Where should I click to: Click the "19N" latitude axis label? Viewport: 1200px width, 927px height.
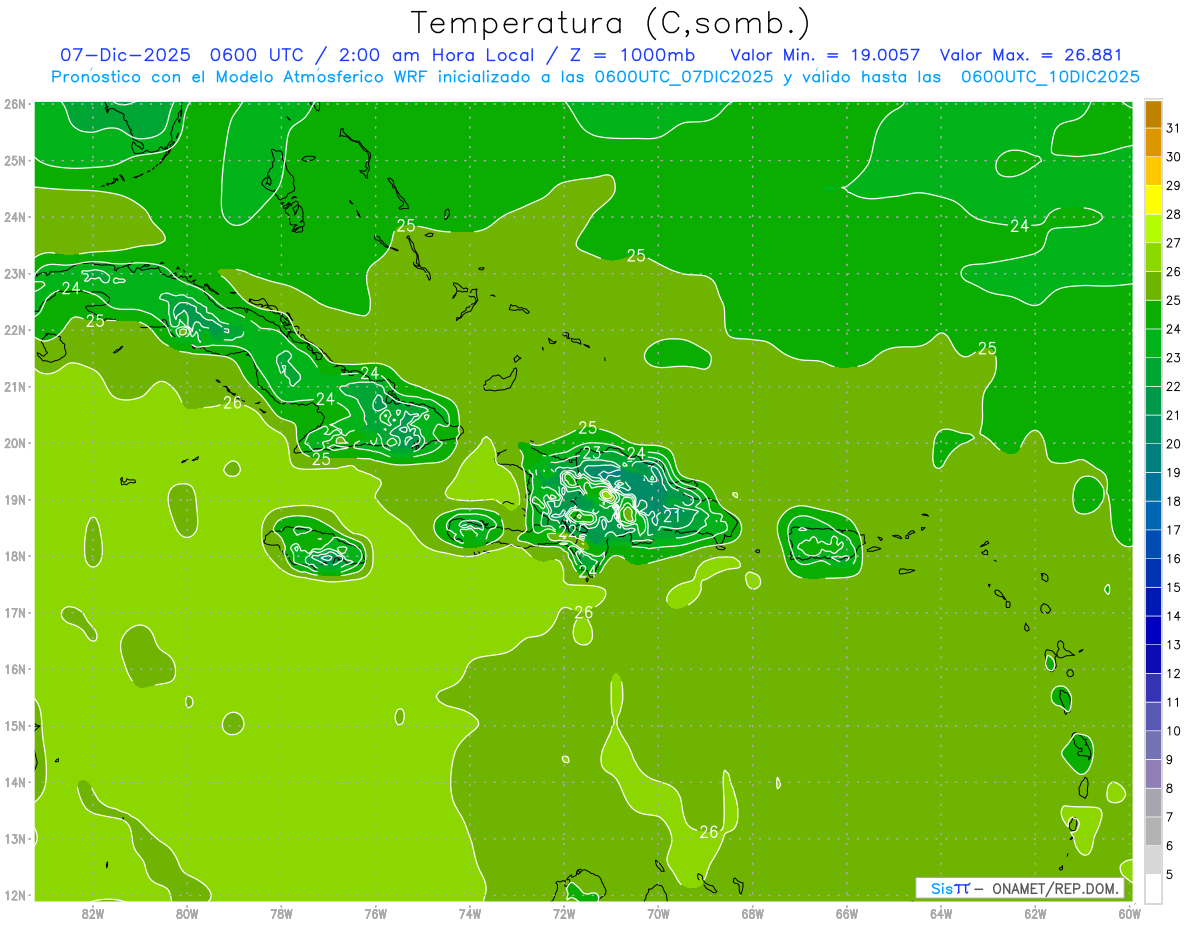(15, 499)
